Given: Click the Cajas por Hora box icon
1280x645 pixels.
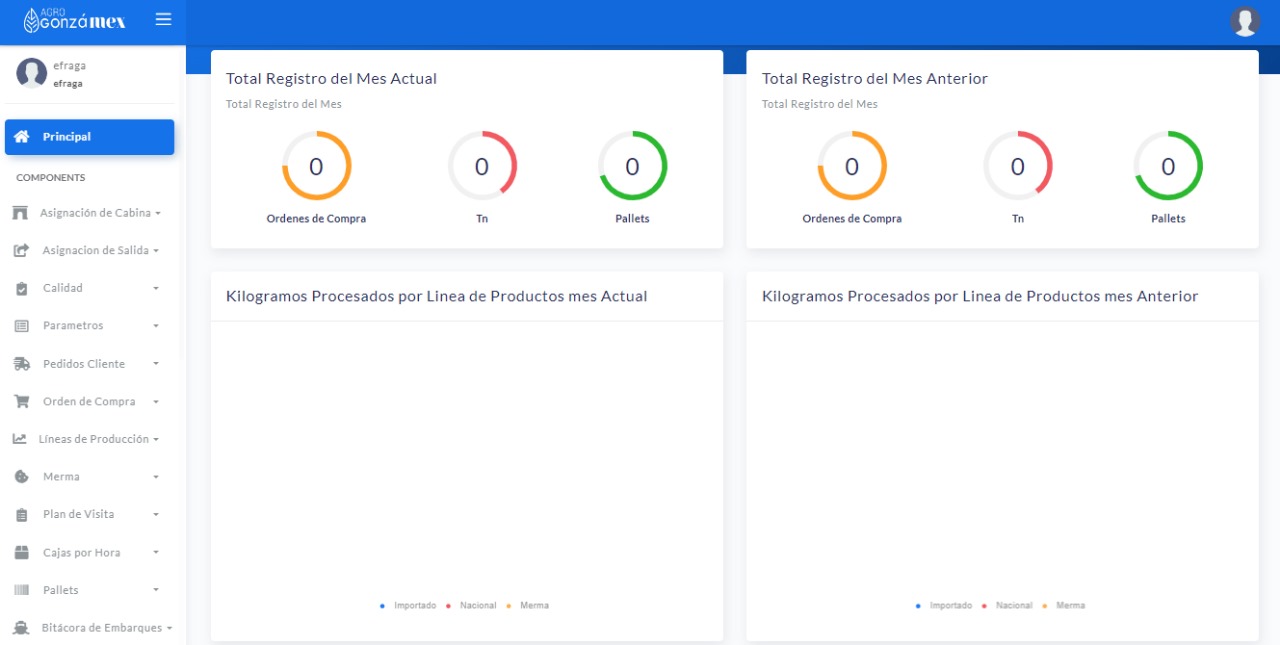Looking at the screenshot, I should point(21,553).
